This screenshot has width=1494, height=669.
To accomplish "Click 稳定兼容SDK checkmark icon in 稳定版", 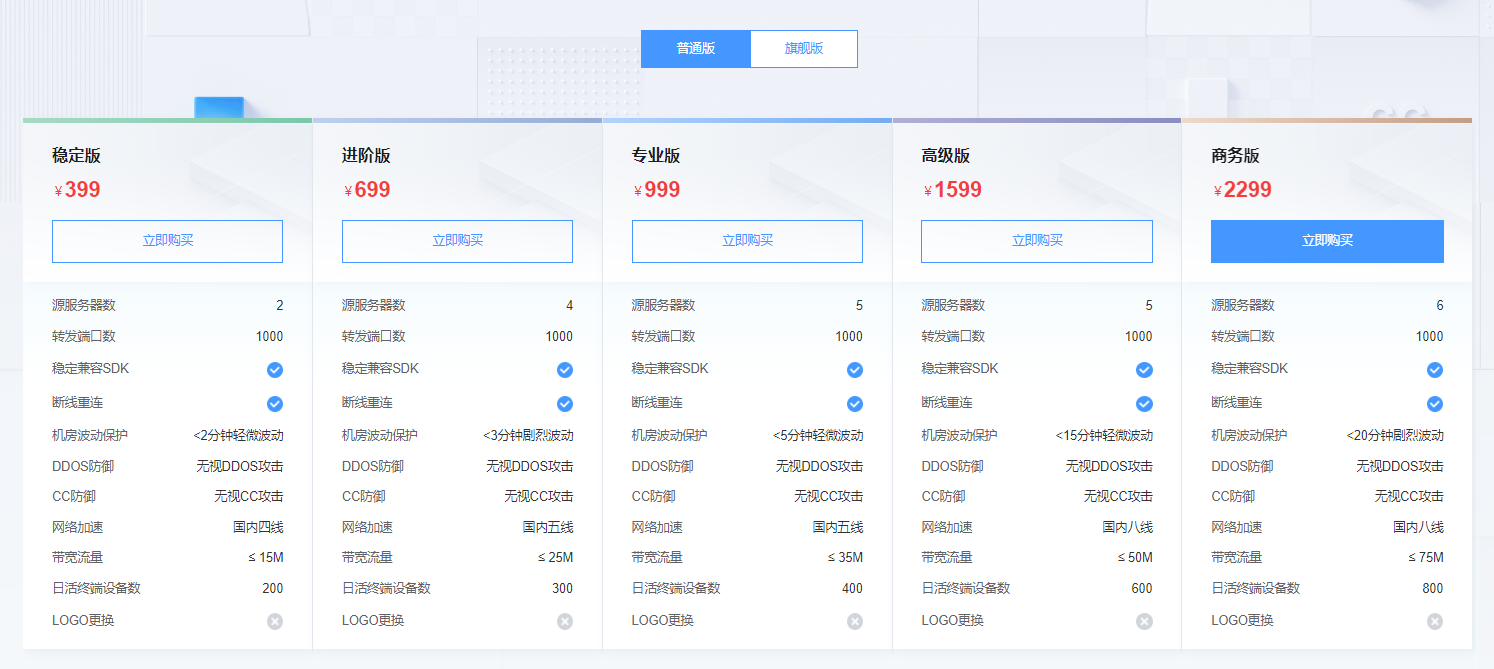I will click(275, 370).
